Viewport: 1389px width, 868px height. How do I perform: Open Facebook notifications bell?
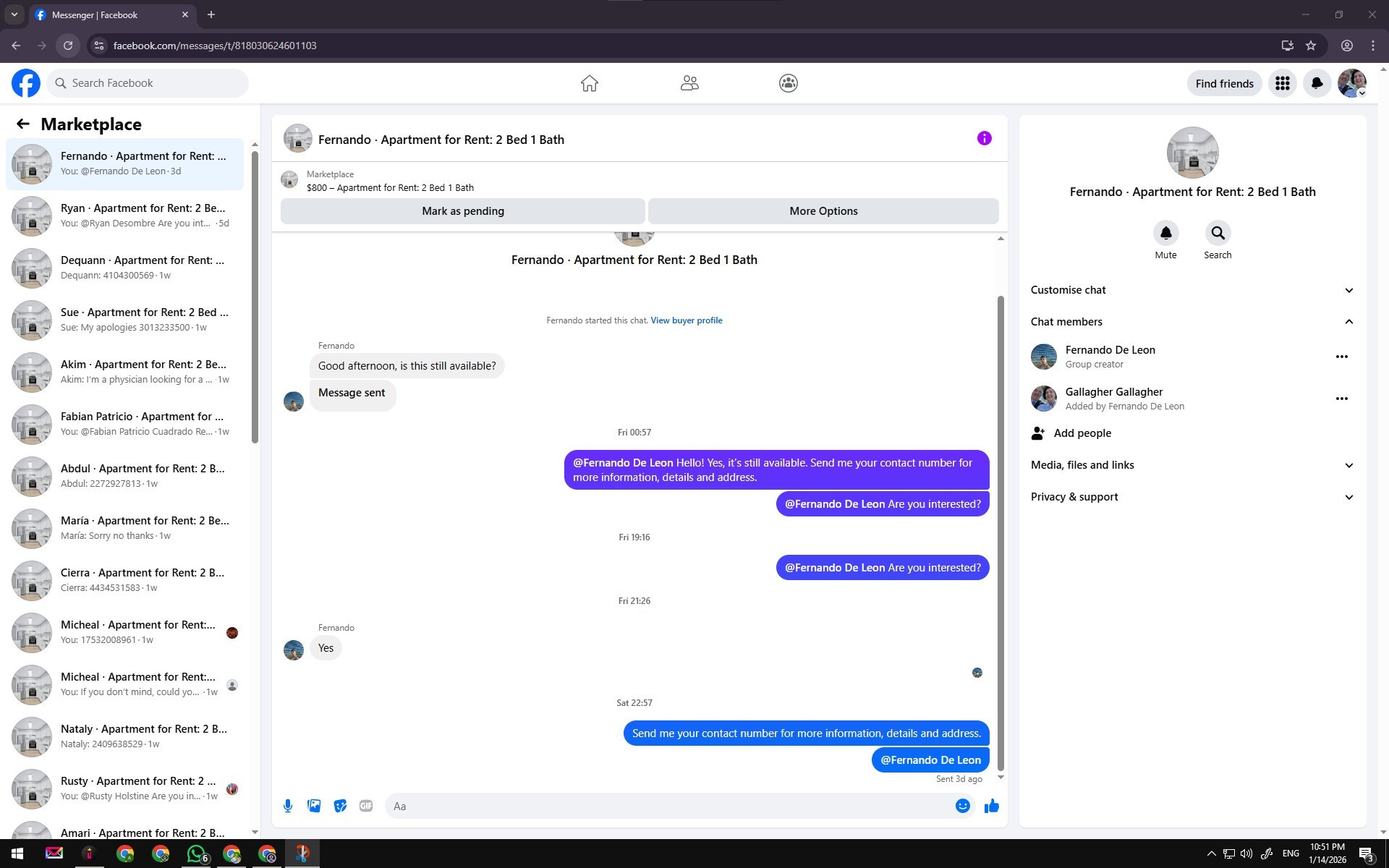[1317, 83]
